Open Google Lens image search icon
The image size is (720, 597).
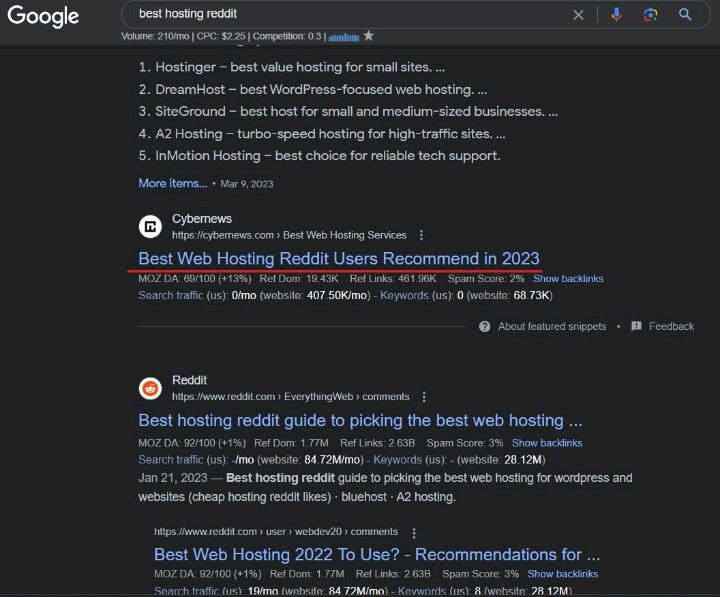(x=650, y=15)
